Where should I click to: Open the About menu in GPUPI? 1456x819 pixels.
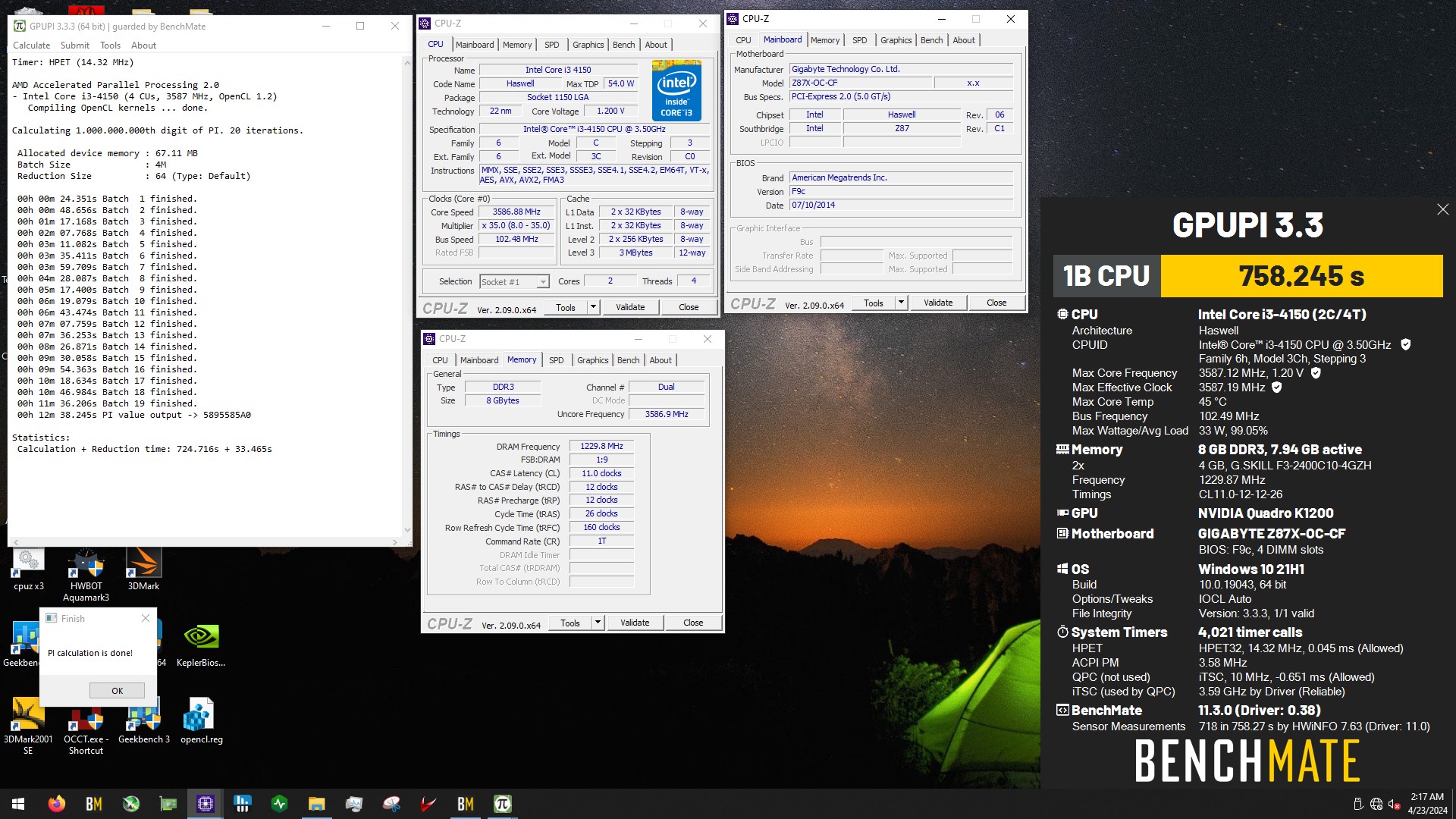(143, 45)
